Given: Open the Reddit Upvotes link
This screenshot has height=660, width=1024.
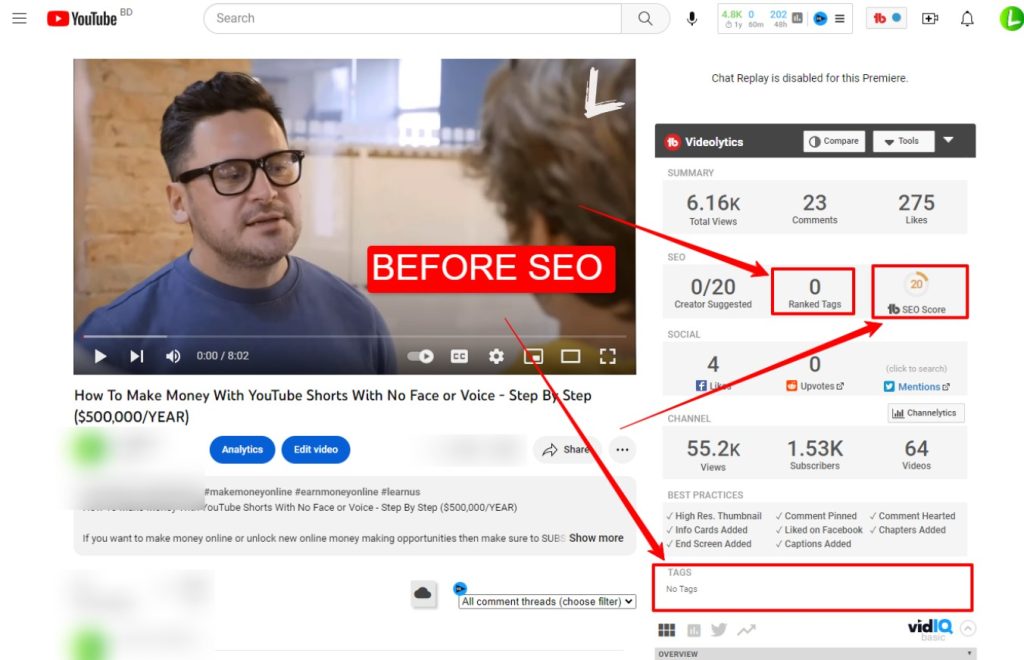Looking at the screenshot, I should (x=815, y=386).
